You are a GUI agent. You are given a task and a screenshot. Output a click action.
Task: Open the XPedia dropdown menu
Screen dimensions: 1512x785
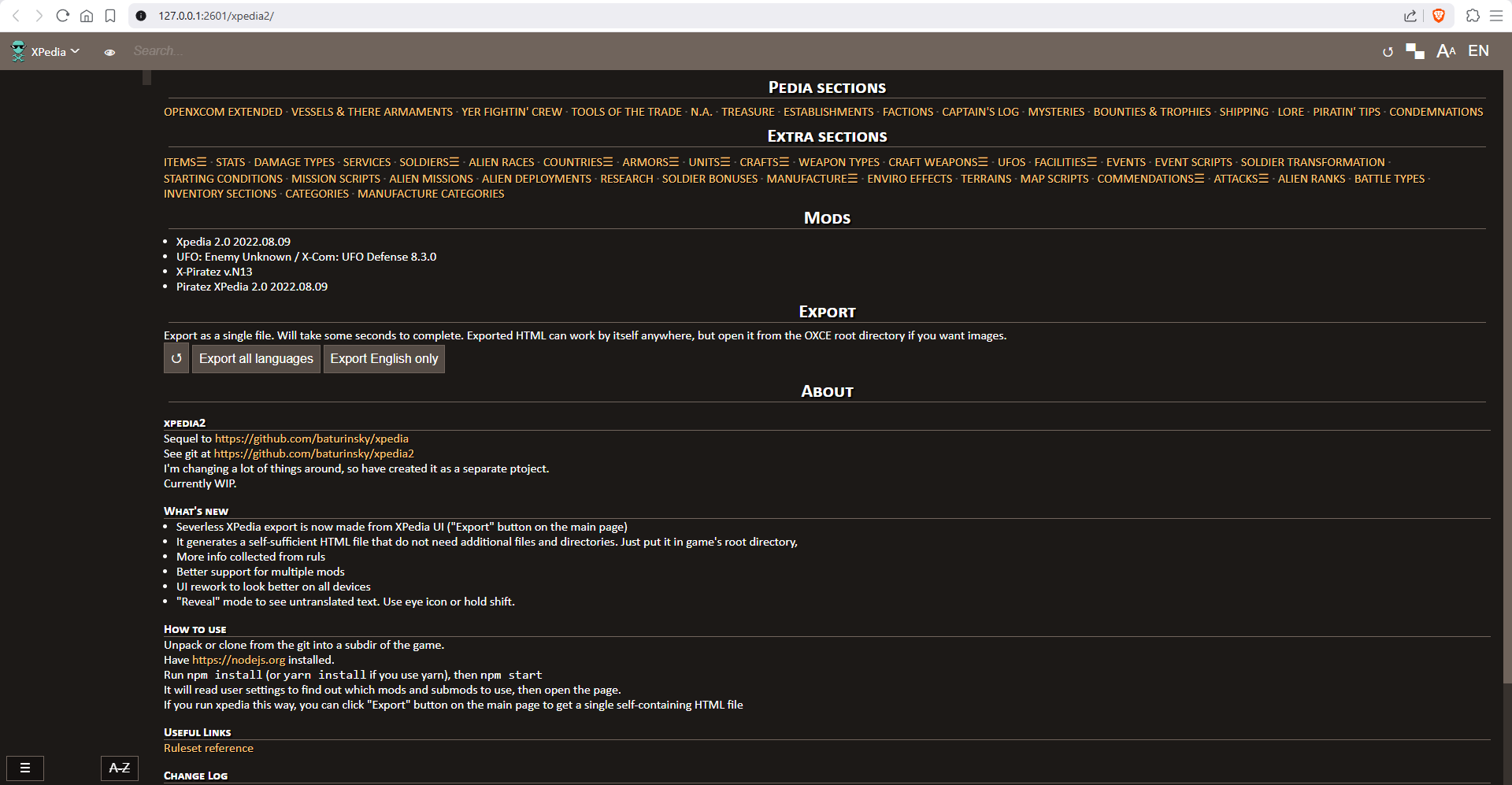point(55,52)
